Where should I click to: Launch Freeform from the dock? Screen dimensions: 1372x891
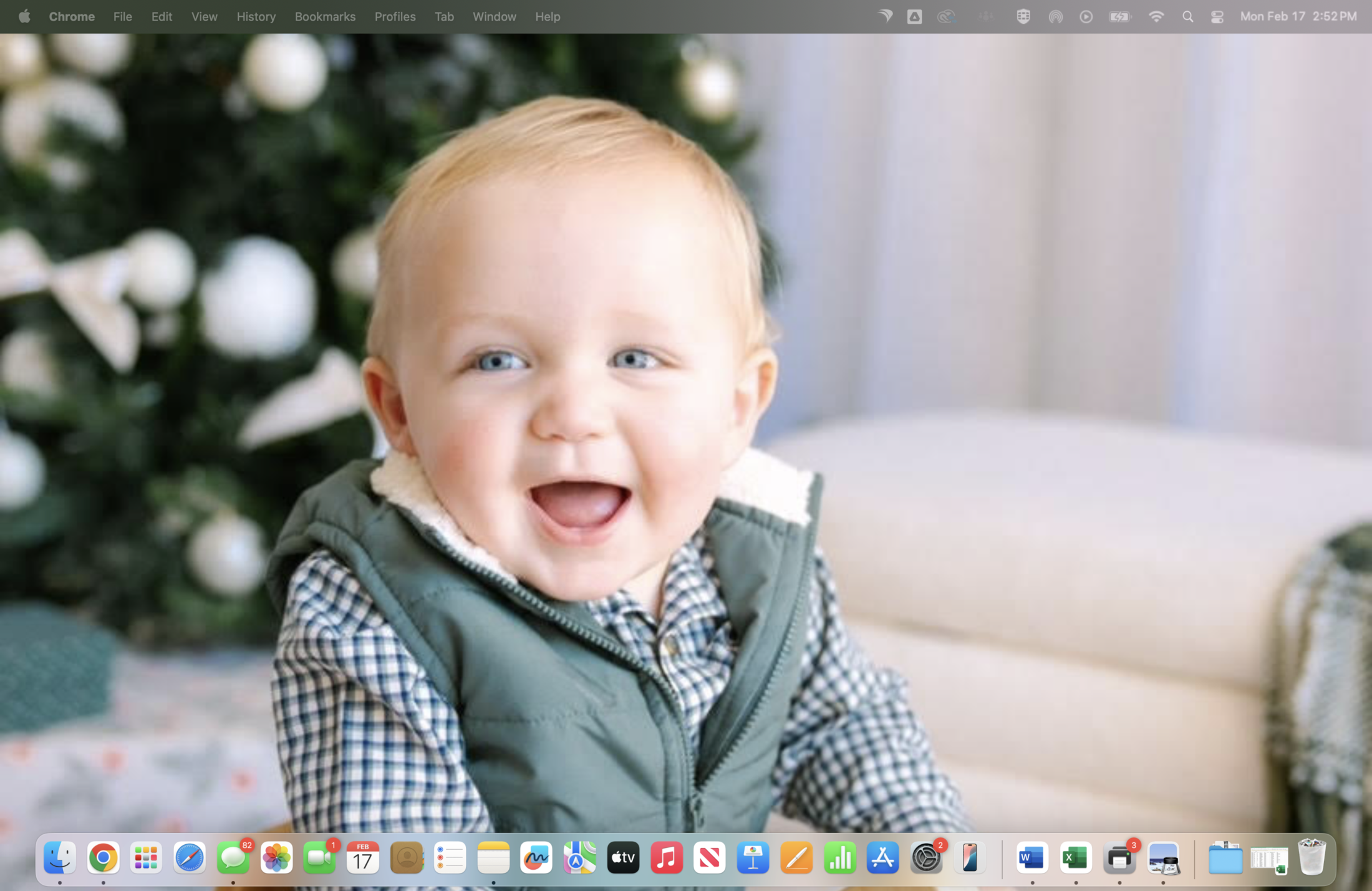536,858
